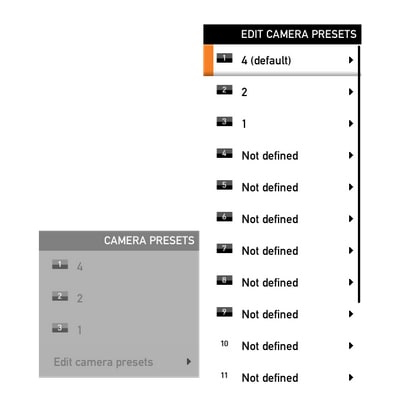The height and width of the screenshot is (404, 394).
Task: Select preset 10 'Not defined' entry
Action: pos(282,346)
